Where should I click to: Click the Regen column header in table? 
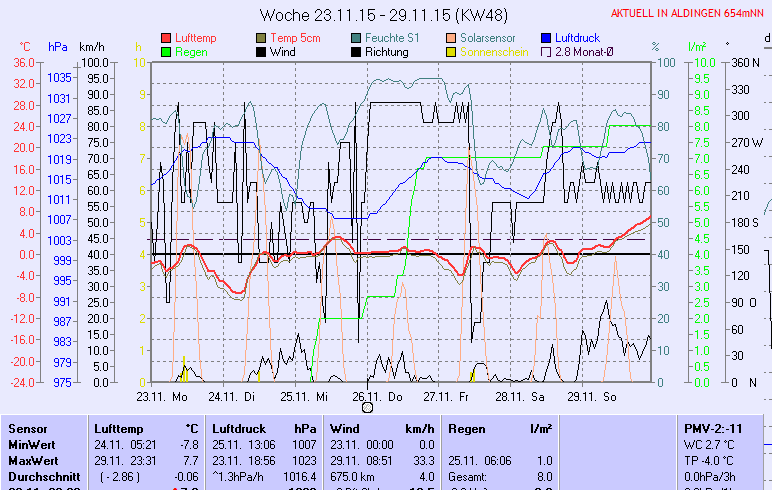click(x=467, y=428)
